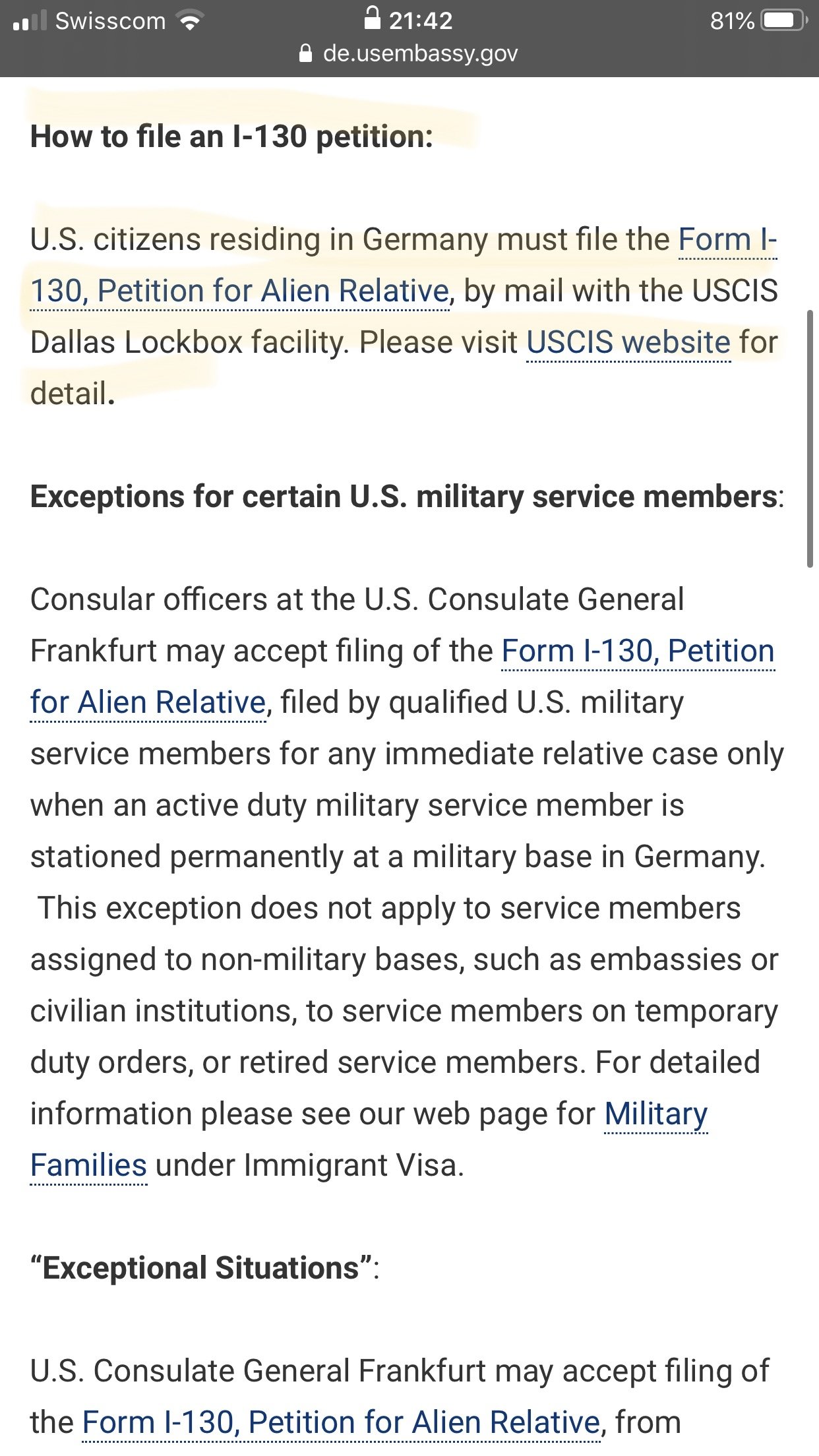Tap the screen lock icon beside the time
The height and width of the screenshot is (1456, 819).
pos(373,18)
